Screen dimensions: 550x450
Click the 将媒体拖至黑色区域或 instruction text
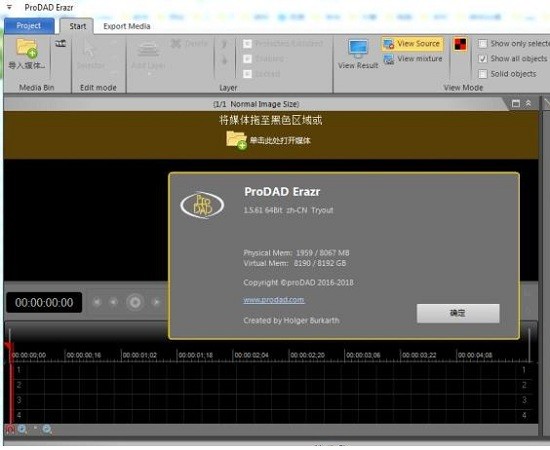point(270,120)
